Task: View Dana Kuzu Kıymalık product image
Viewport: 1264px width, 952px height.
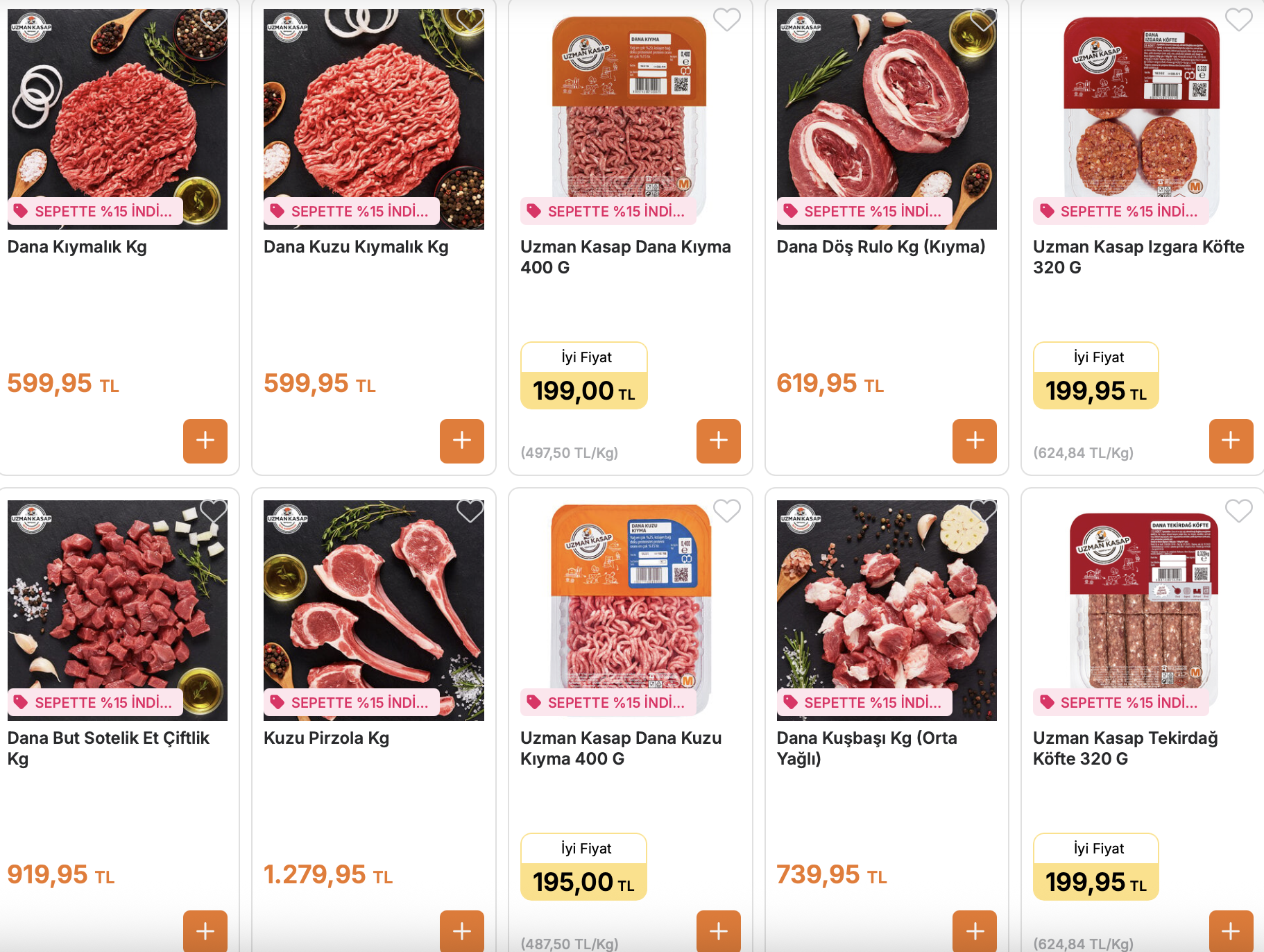Action: pyautogui.click(x=374, y=119)
